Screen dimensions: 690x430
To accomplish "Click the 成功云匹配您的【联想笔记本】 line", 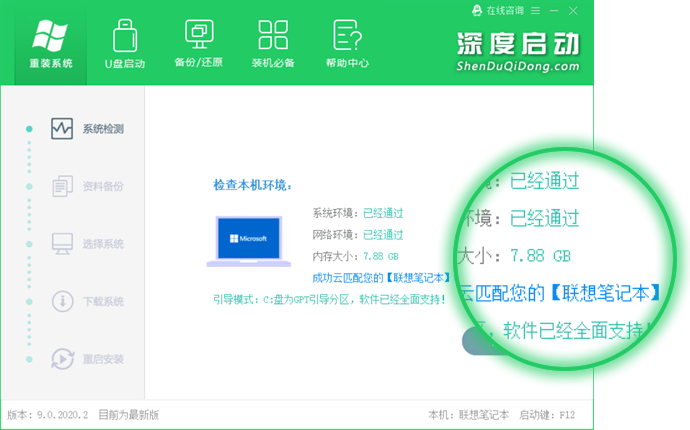I will (381, 278).
